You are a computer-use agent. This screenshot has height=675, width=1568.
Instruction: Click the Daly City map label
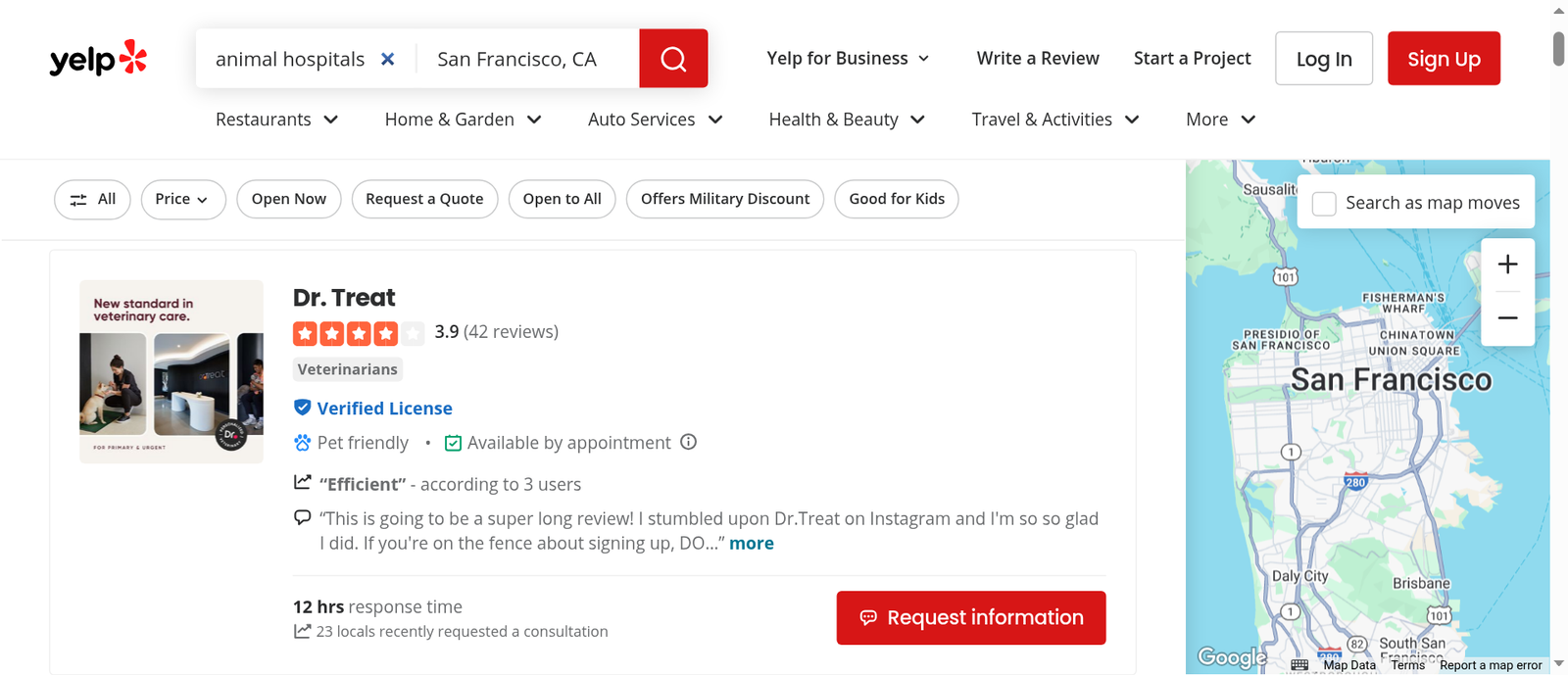pos(1299,576)
